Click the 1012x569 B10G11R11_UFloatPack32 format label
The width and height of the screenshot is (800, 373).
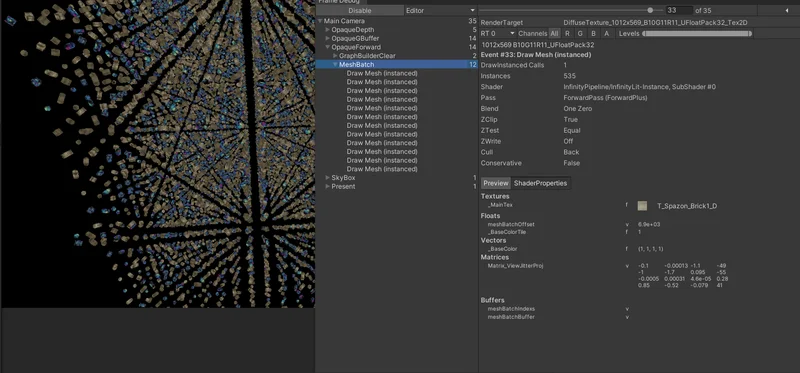click(538, 44)
